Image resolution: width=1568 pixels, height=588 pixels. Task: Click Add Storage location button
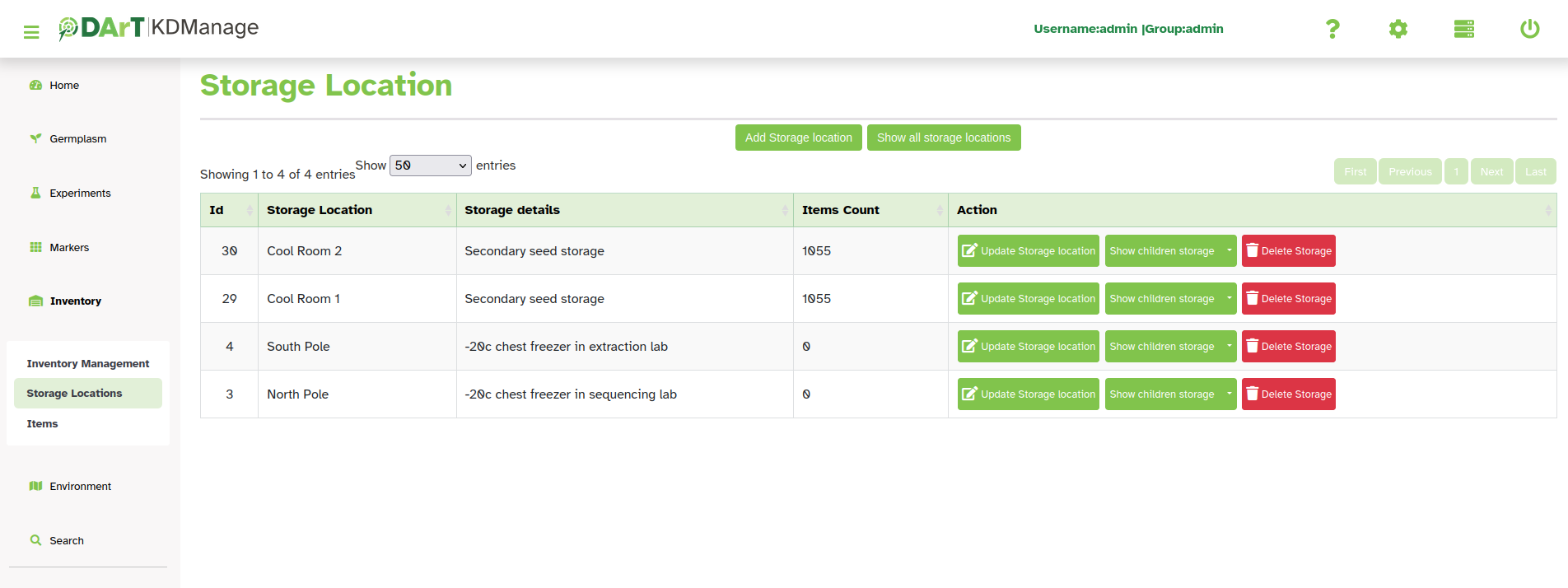(798, 138)
